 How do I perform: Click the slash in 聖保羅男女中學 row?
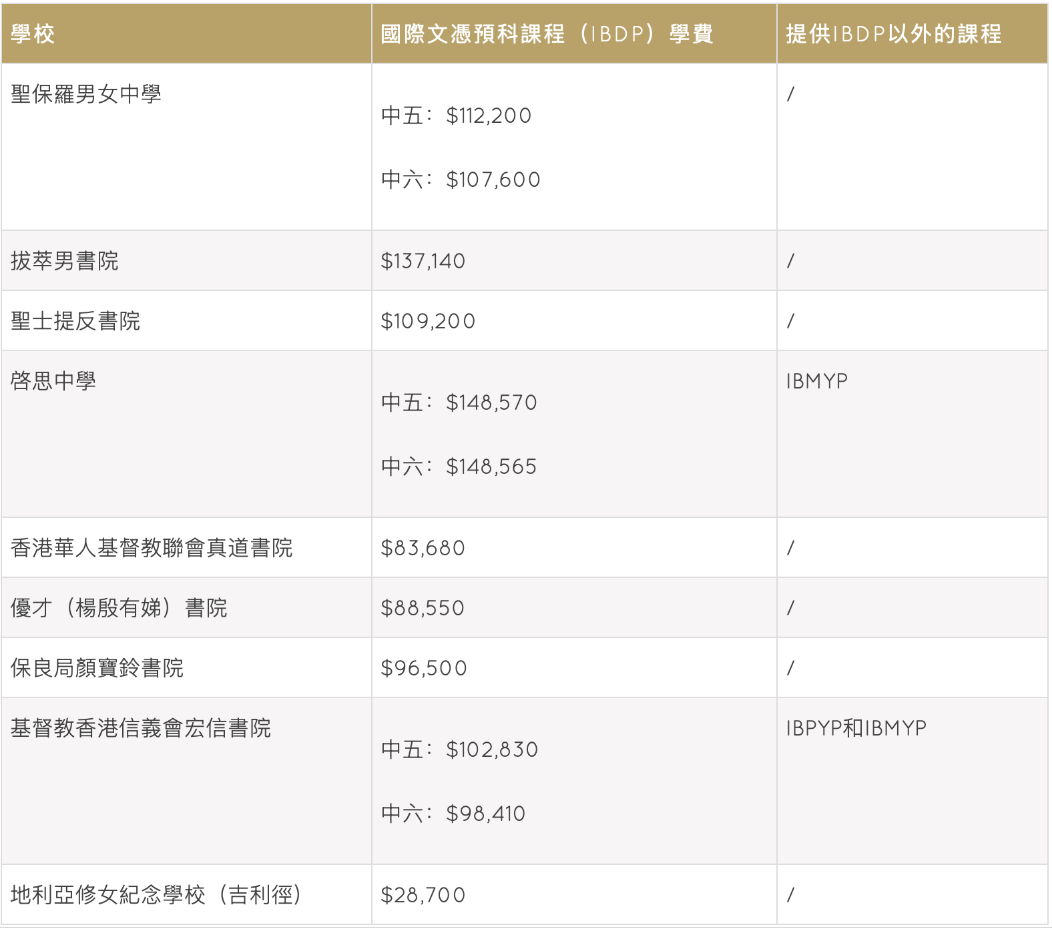click(x=791, y=94)
